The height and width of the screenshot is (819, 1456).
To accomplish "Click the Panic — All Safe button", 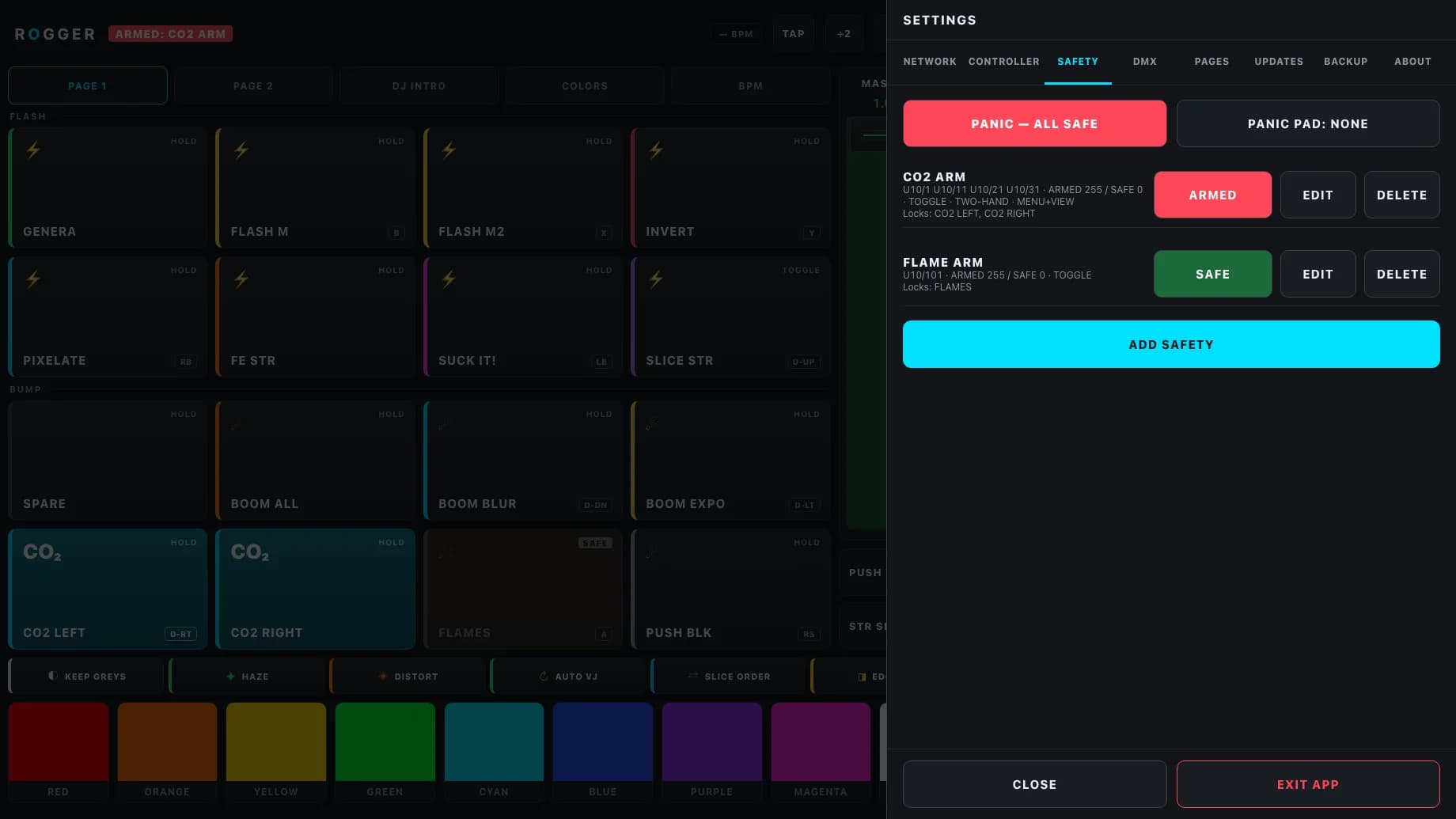I will 1034,123.
